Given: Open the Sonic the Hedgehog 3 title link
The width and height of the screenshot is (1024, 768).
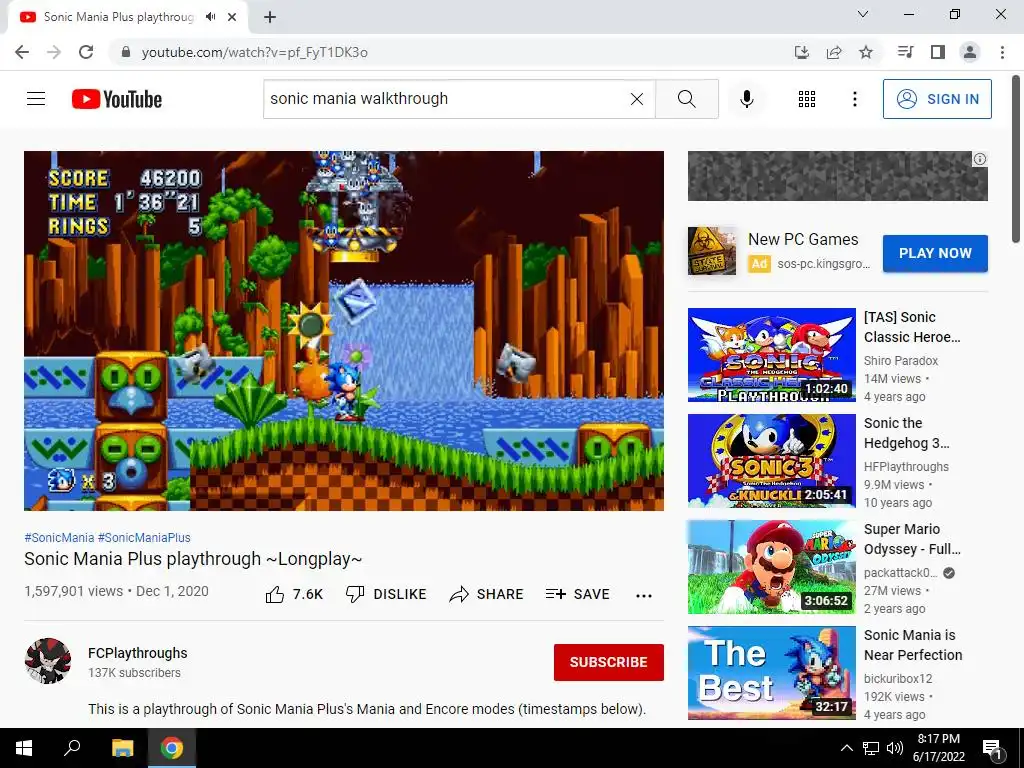Looking at the screenshot, I should pos(906,433).
